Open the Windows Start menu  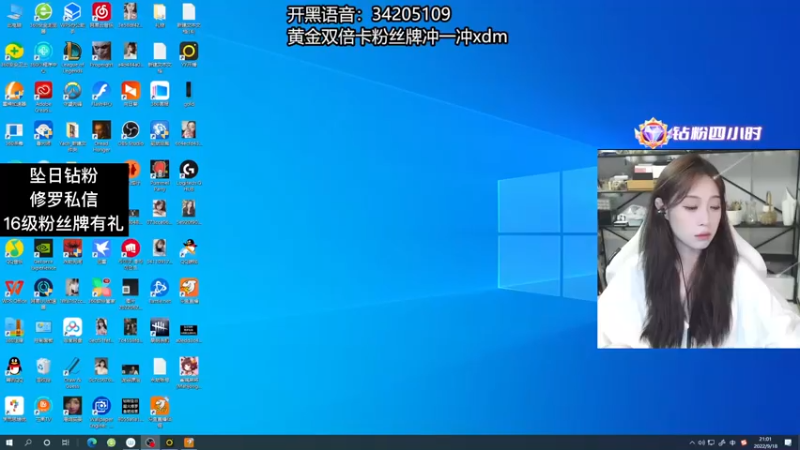pyautogui.click(x=9, y=442)
